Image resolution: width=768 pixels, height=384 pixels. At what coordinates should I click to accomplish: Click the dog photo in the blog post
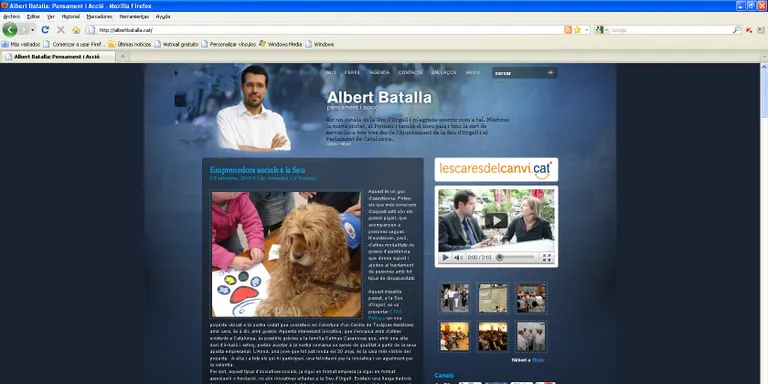point(287,254)
